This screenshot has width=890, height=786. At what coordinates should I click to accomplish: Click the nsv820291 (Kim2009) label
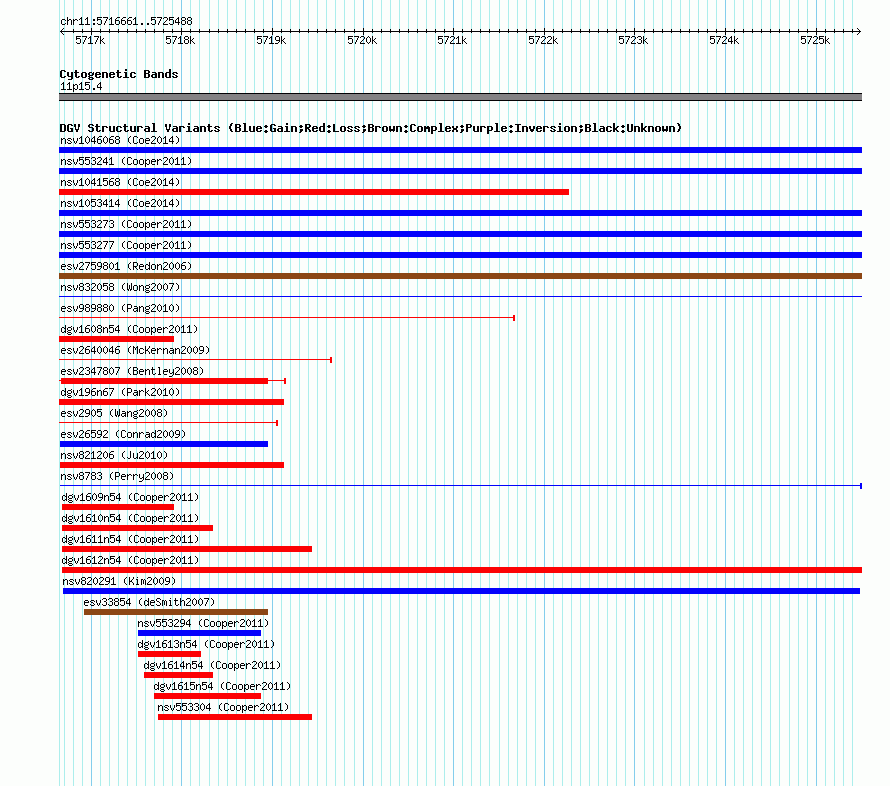coord(119,581)
